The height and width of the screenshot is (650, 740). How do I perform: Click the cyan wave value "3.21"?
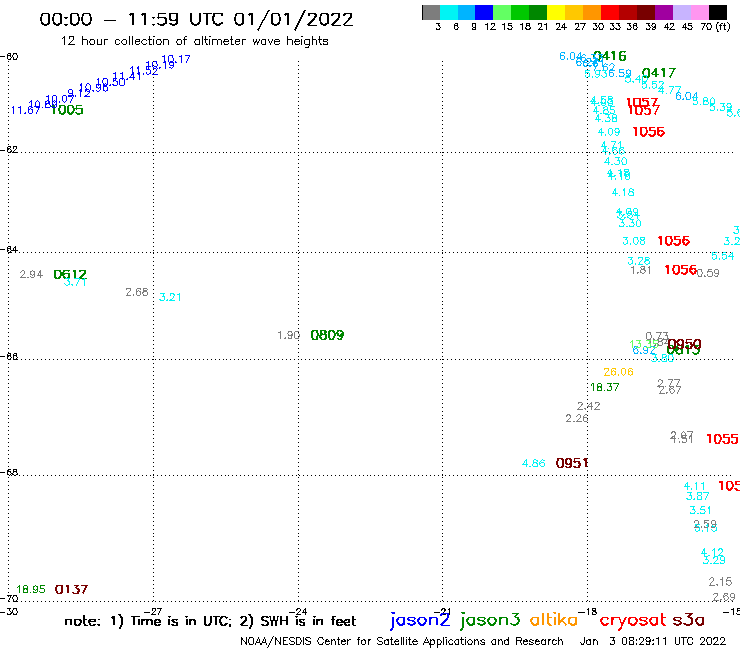click(170, 297)
